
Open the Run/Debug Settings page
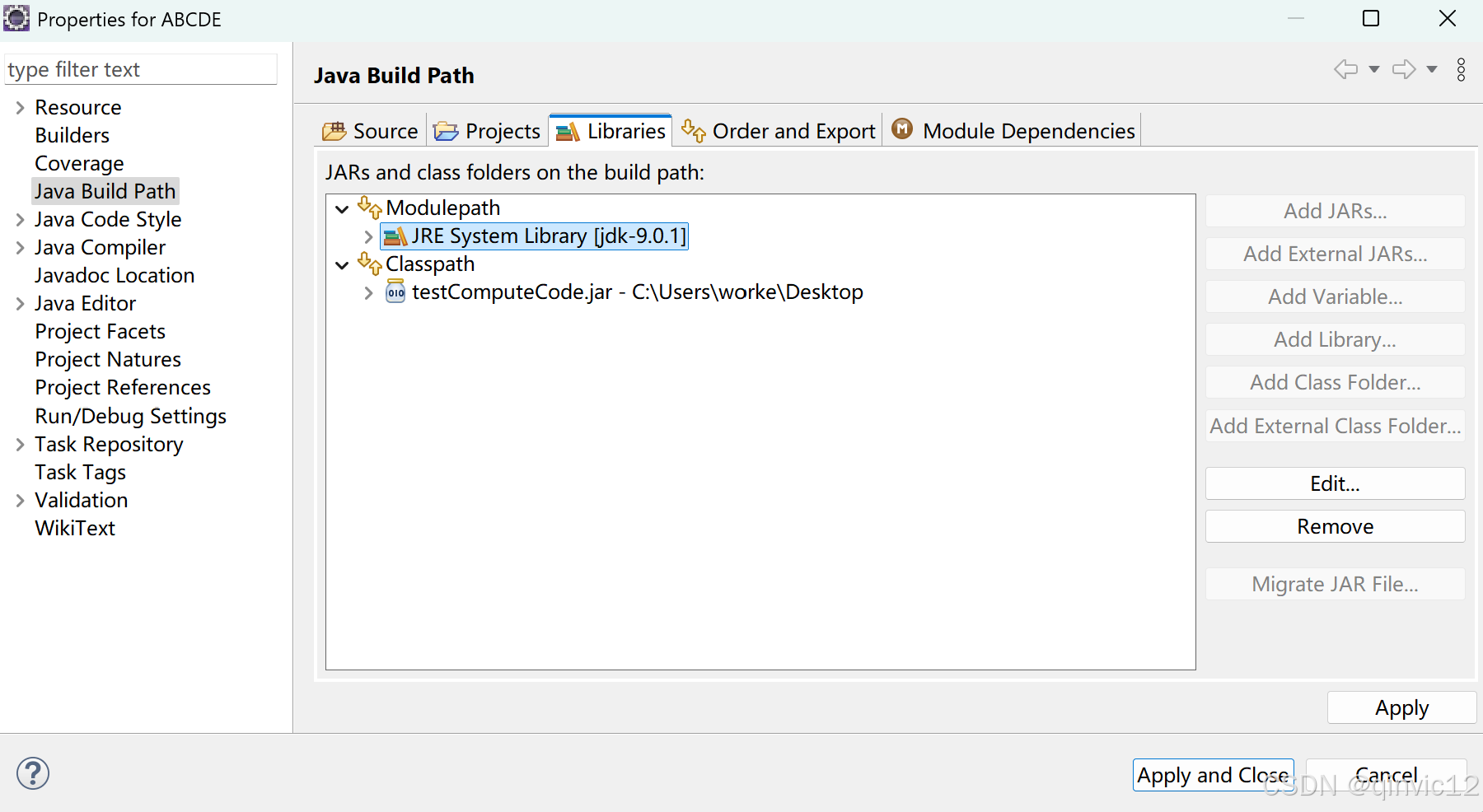point(130,416)
